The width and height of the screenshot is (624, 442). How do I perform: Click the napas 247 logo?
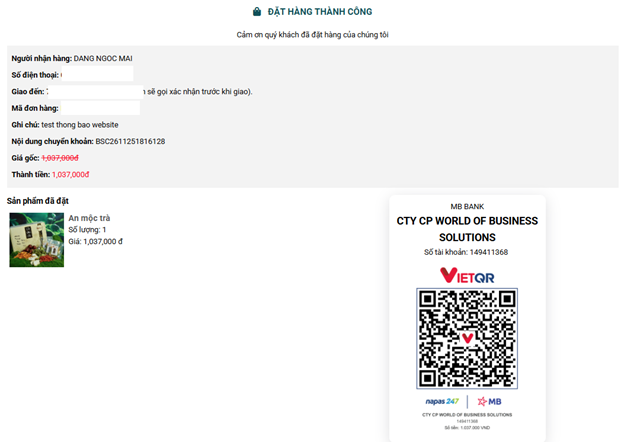point(442,401)
